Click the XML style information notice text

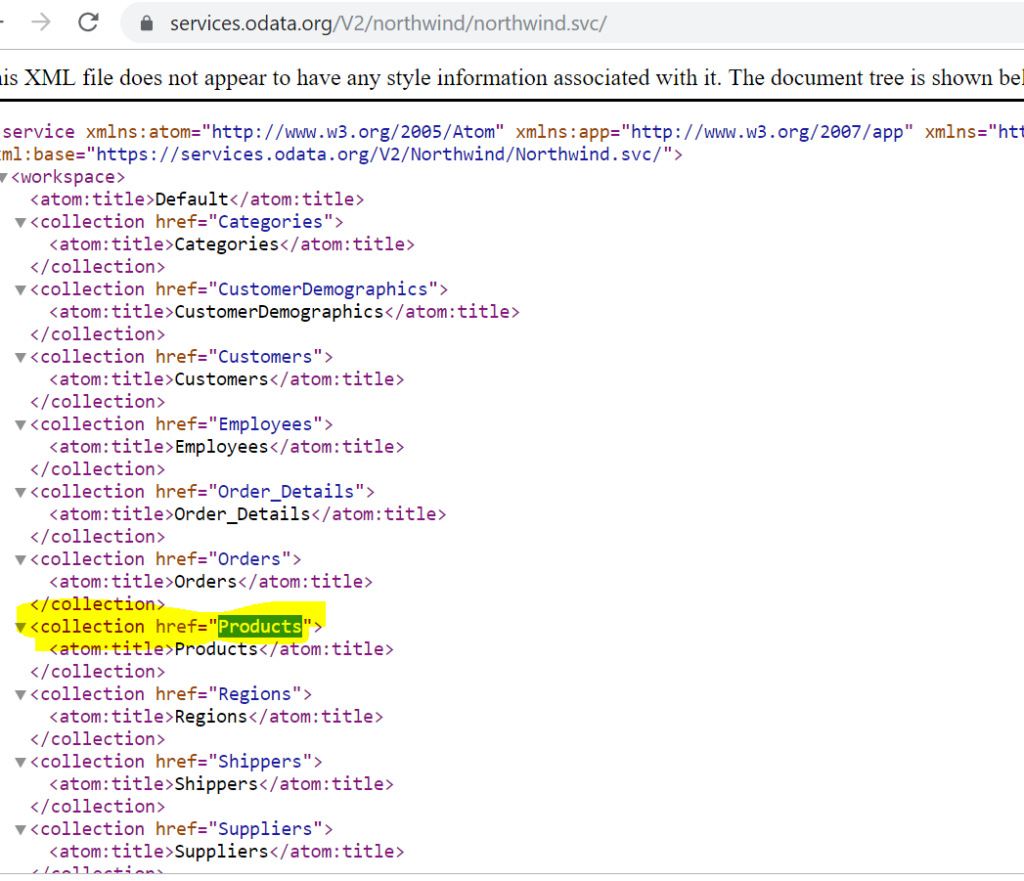pos(512,78)
